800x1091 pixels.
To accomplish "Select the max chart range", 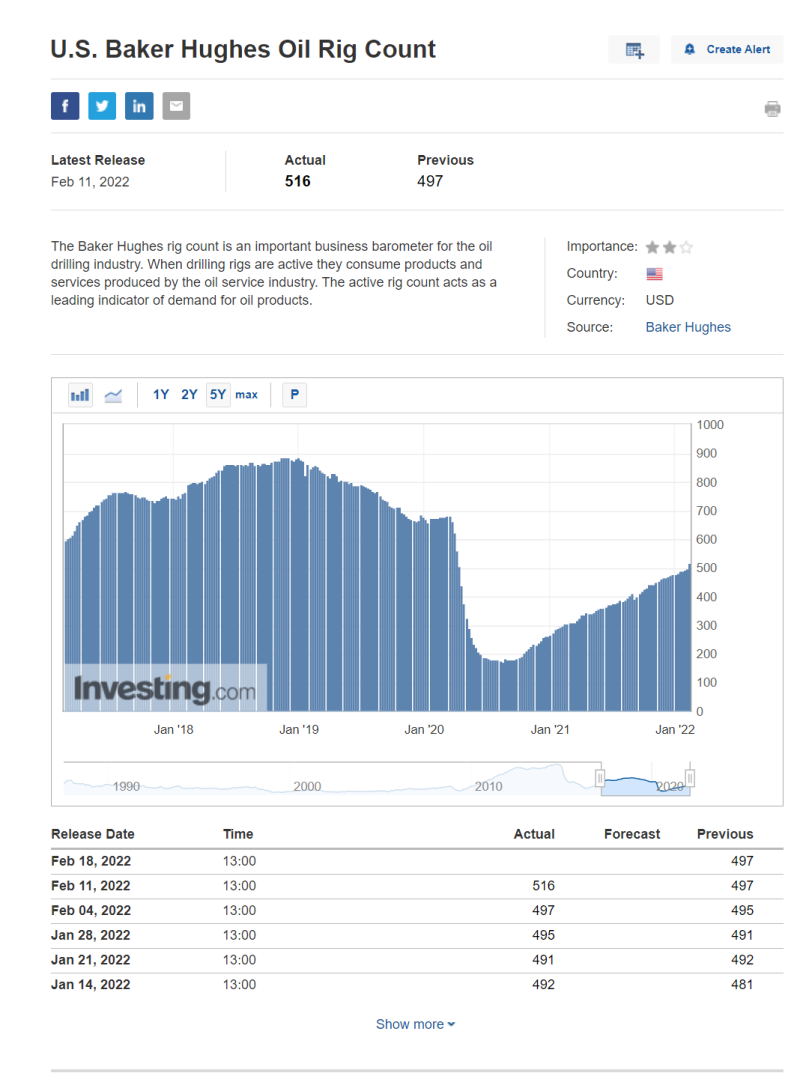I will coord(246,395).
